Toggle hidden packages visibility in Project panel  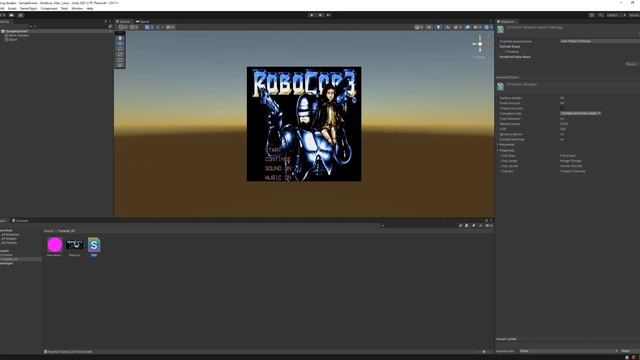pos(489,225)
